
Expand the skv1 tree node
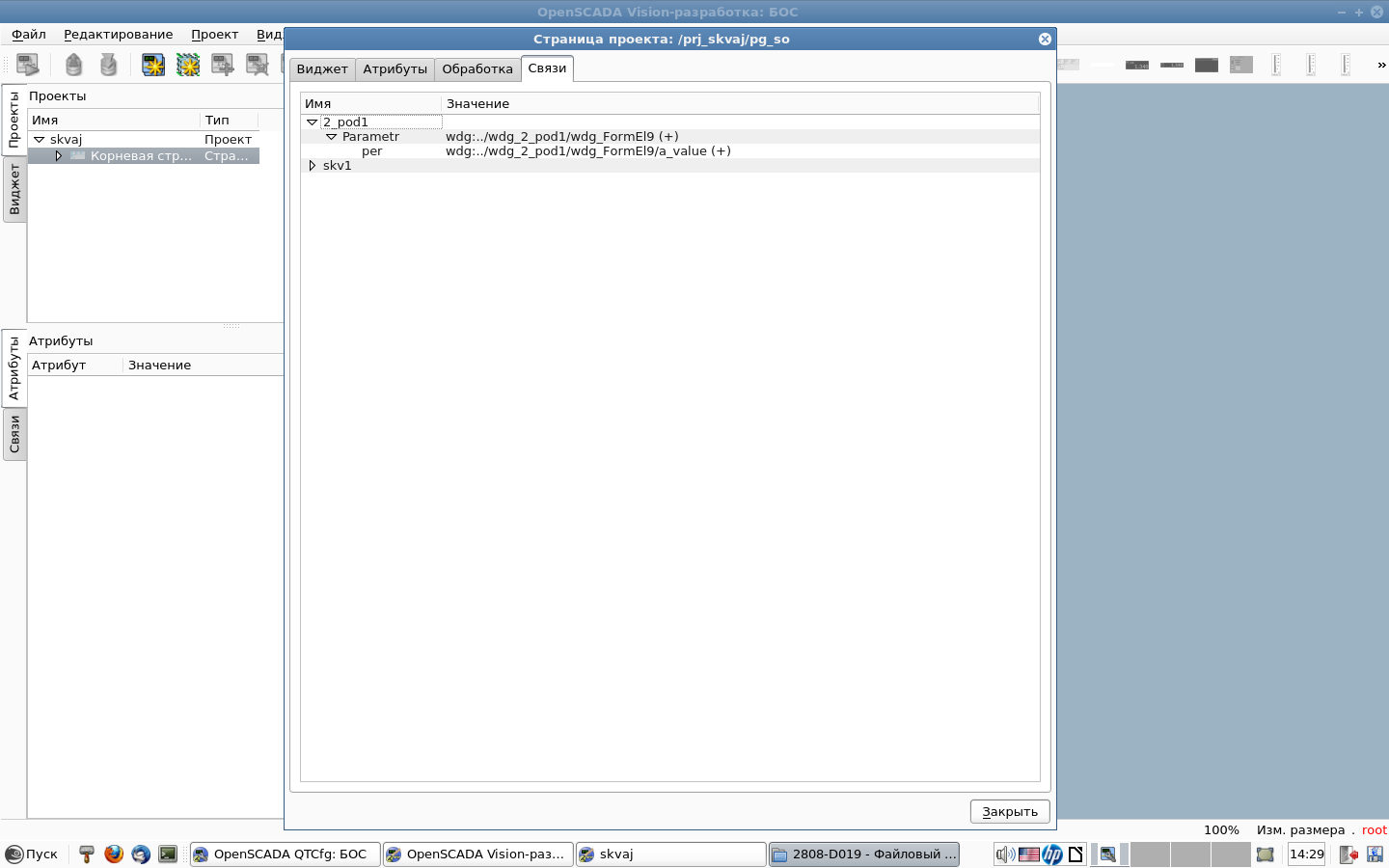pyautogui.click(x=312, y=166)
